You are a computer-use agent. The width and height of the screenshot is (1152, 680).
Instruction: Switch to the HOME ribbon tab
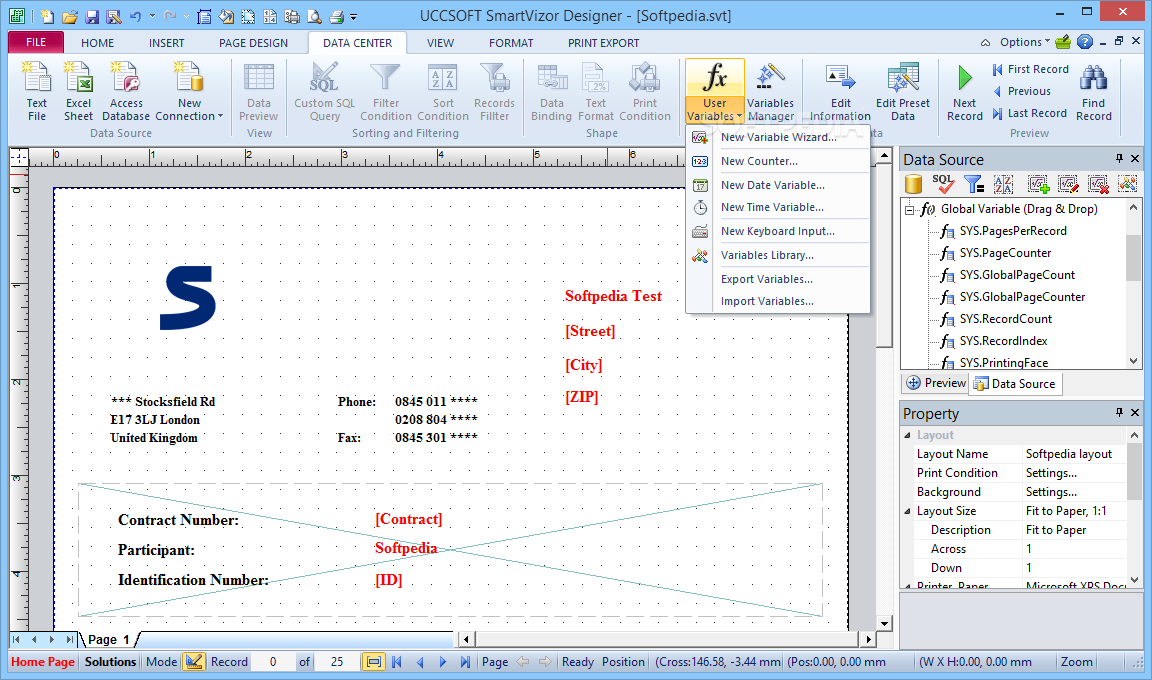(98, 43)
